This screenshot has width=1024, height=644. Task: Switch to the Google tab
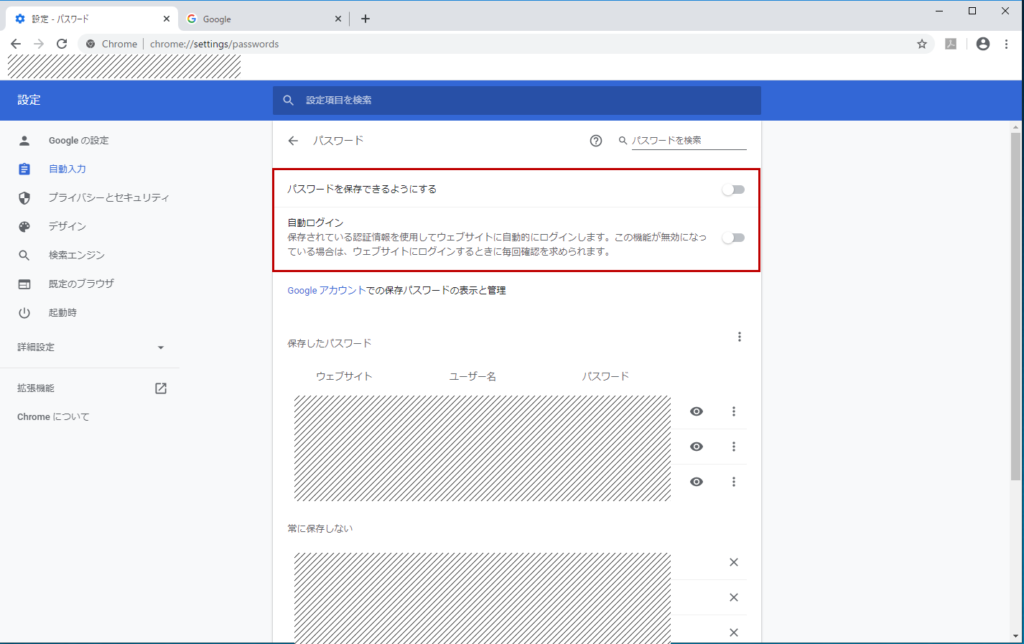tap(263, 19)
